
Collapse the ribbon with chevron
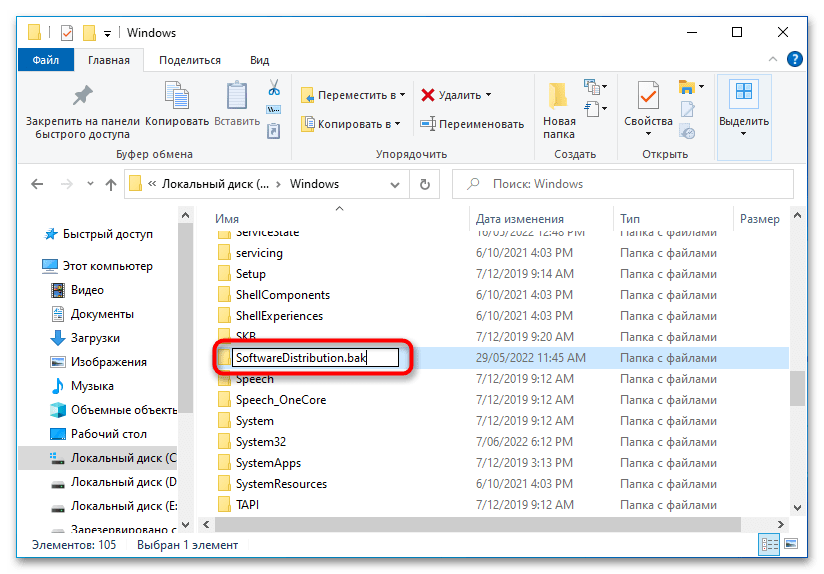coord(772,59)
